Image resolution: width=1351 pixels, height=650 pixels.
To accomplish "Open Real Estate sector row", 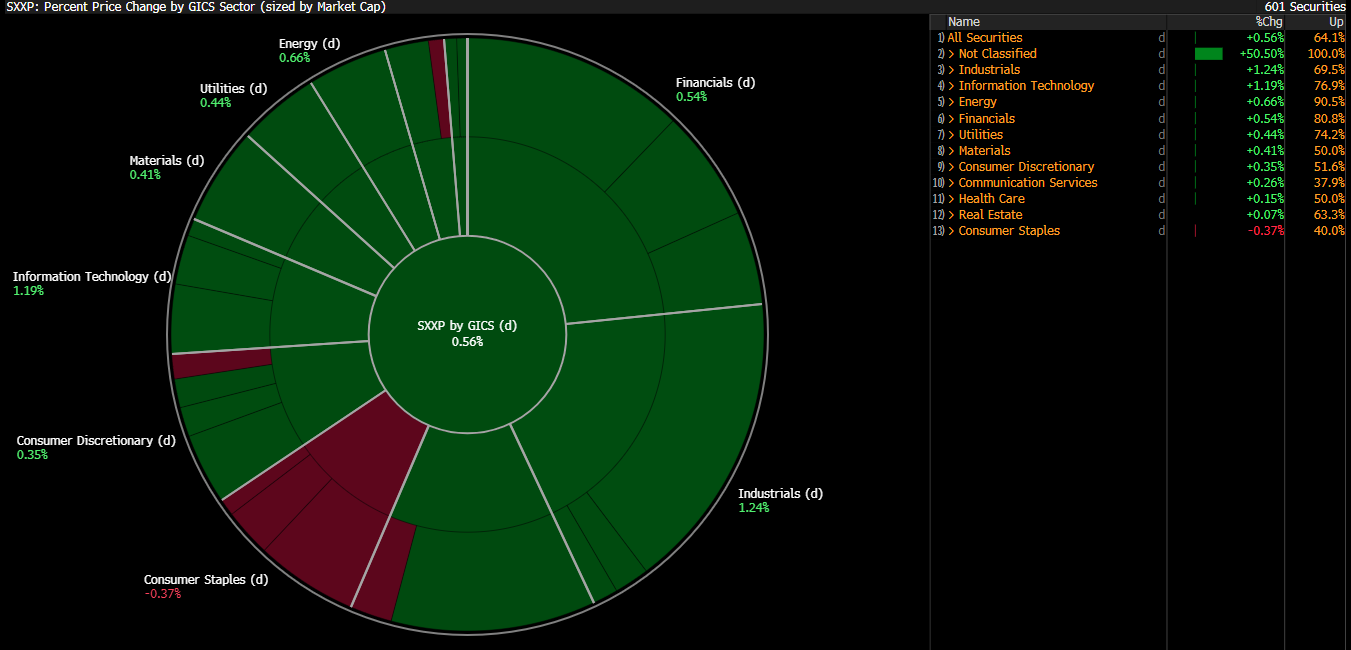I will (x=990, y=215).
